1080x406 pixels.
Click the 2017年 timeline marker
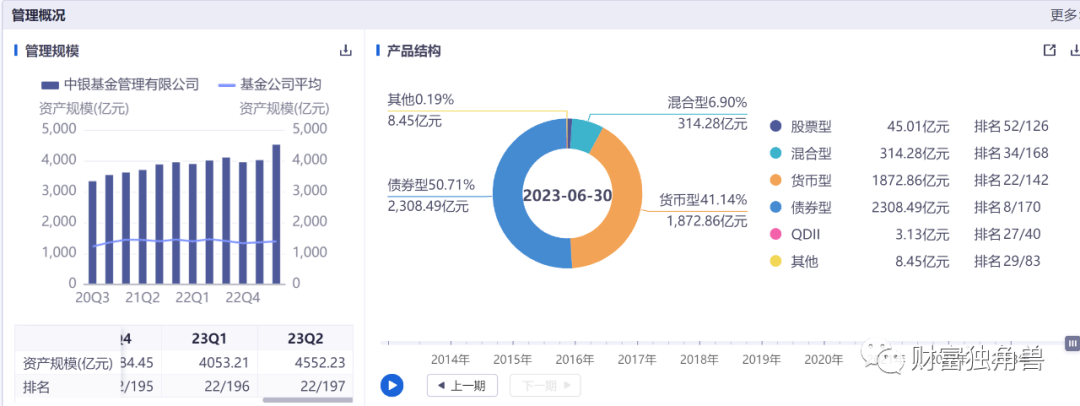(636, 359)
